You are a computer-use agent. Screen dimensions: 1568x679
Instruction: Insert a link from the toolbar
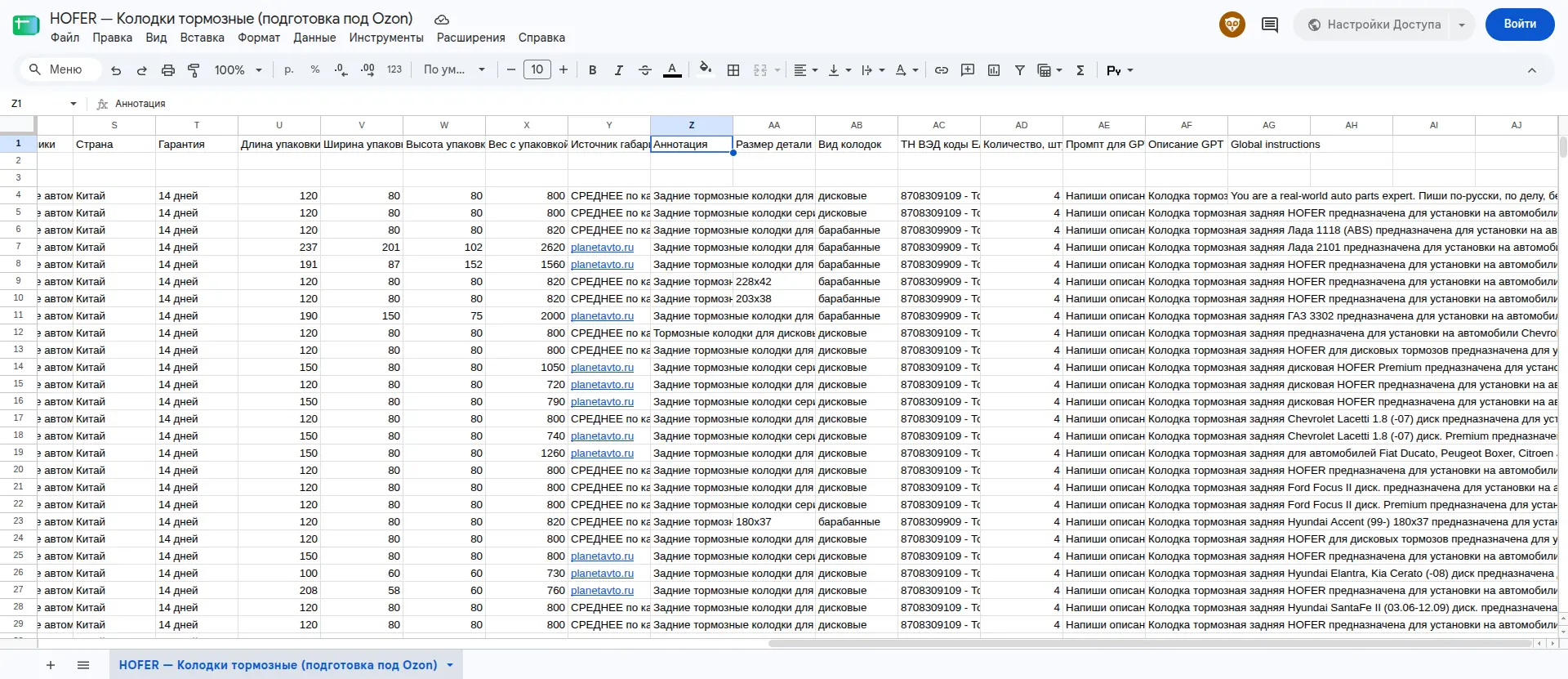[x=942, y=70]
